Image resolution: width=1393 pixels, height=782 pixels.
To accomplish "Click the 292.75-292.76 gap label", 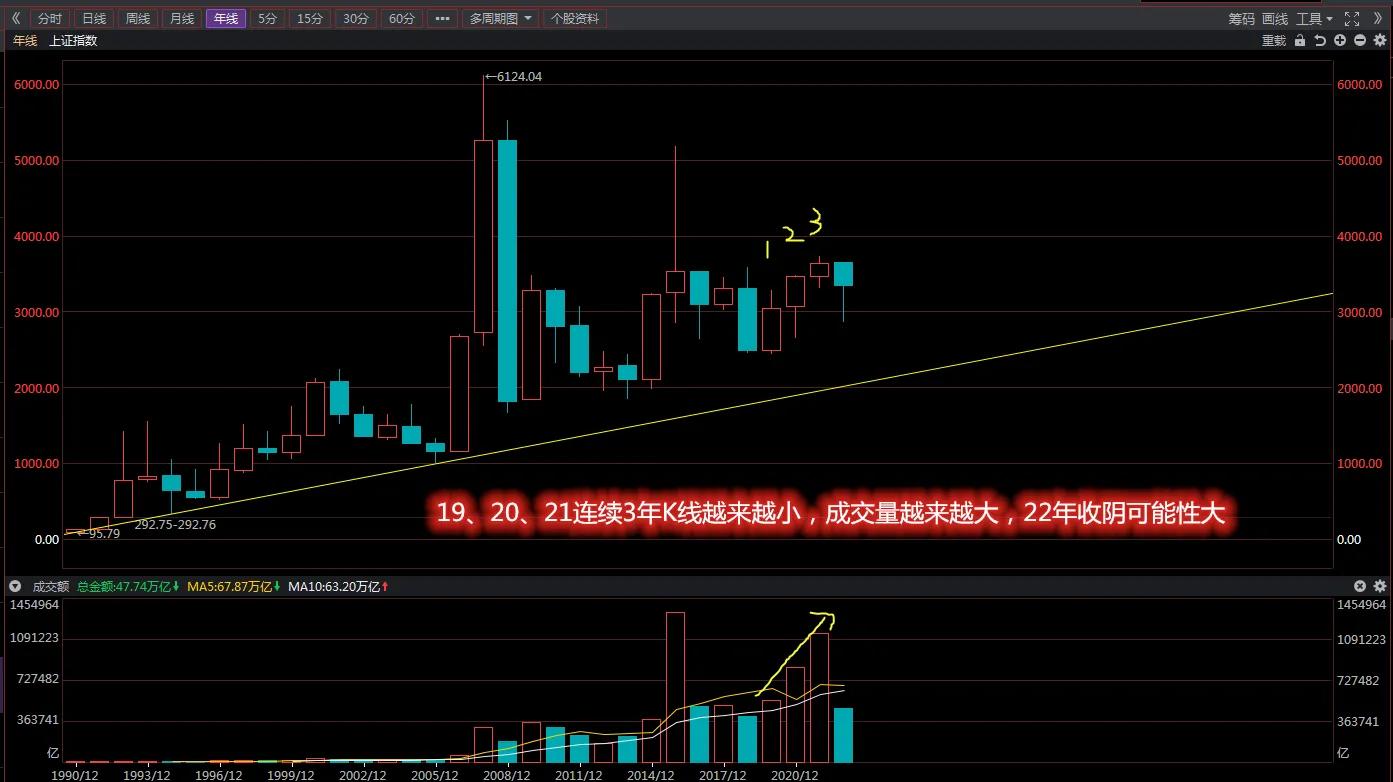I will pyautogui.click(x=175, y=524).
